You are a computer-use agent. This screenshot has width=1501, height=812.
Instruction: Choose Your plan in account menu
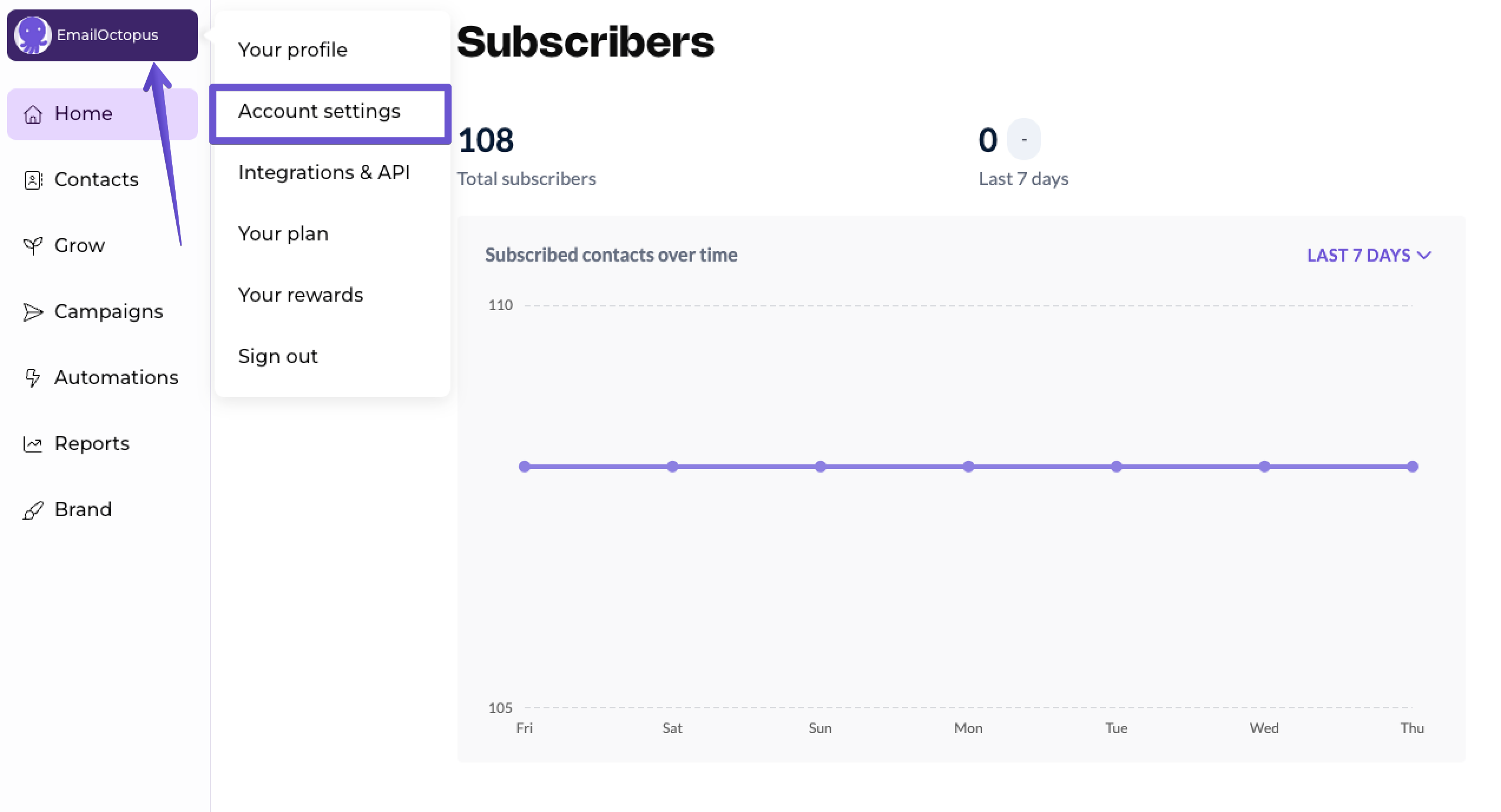coord(283,234)
